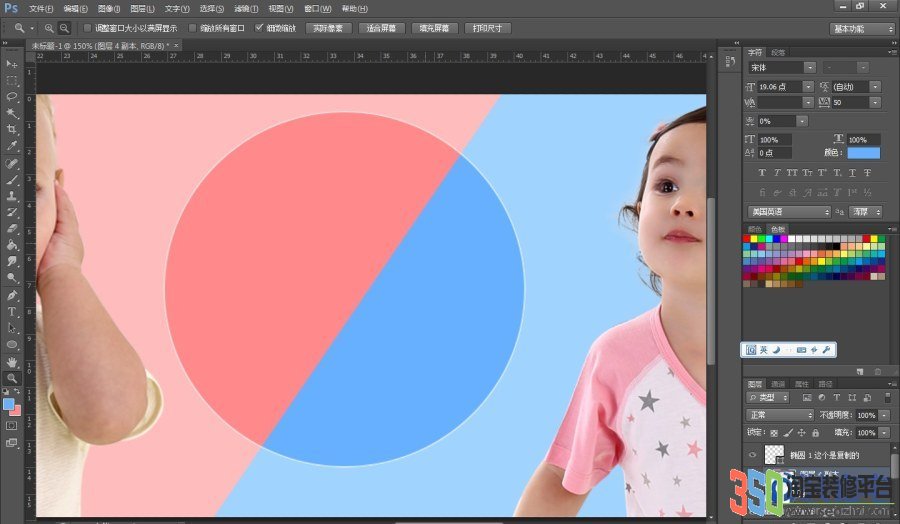Select the Eraser tool

tap(11, 228)
